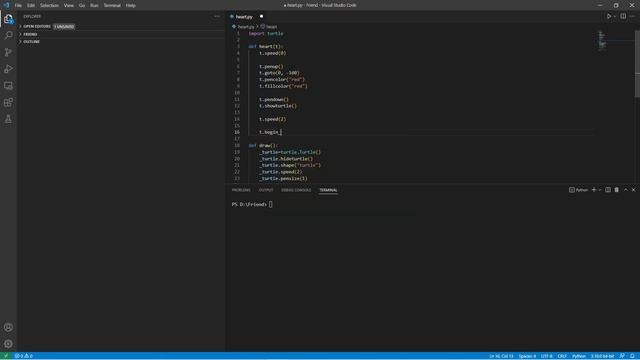The image size is (640, 360).
Task: Open the Explorer view in activity bar
Action: click(8, 19)
